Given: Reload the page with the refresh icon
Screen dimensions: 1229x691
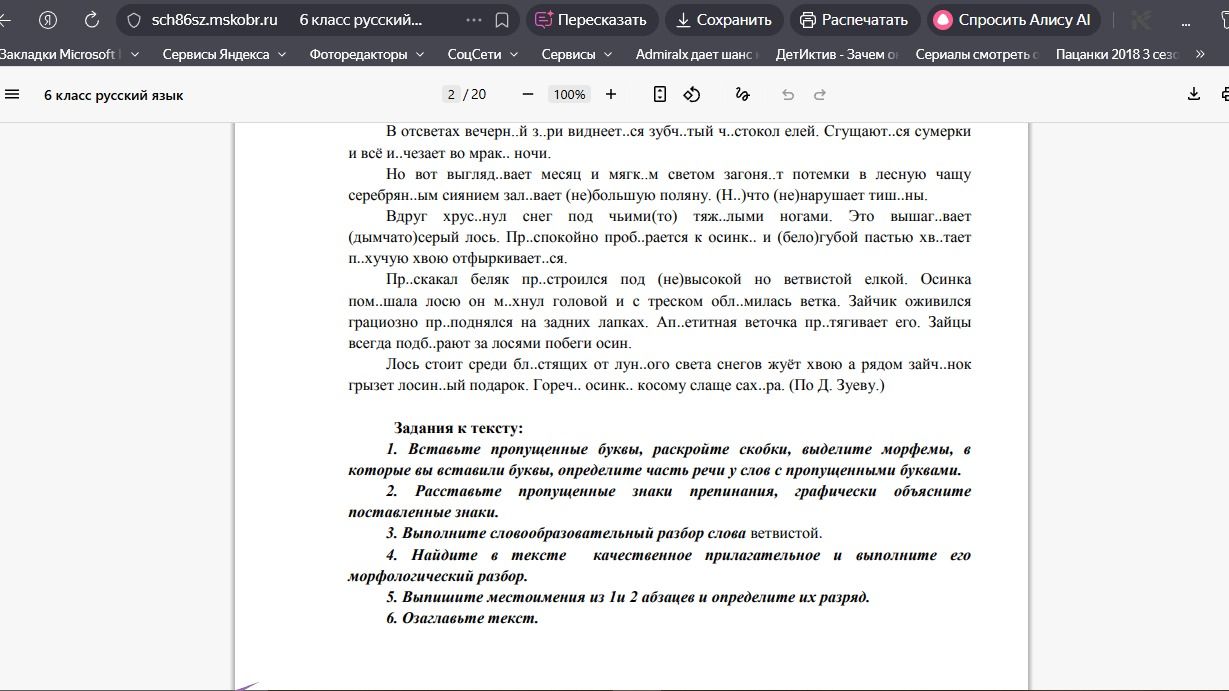Looking at the screenshot, I should pos(92,20).
